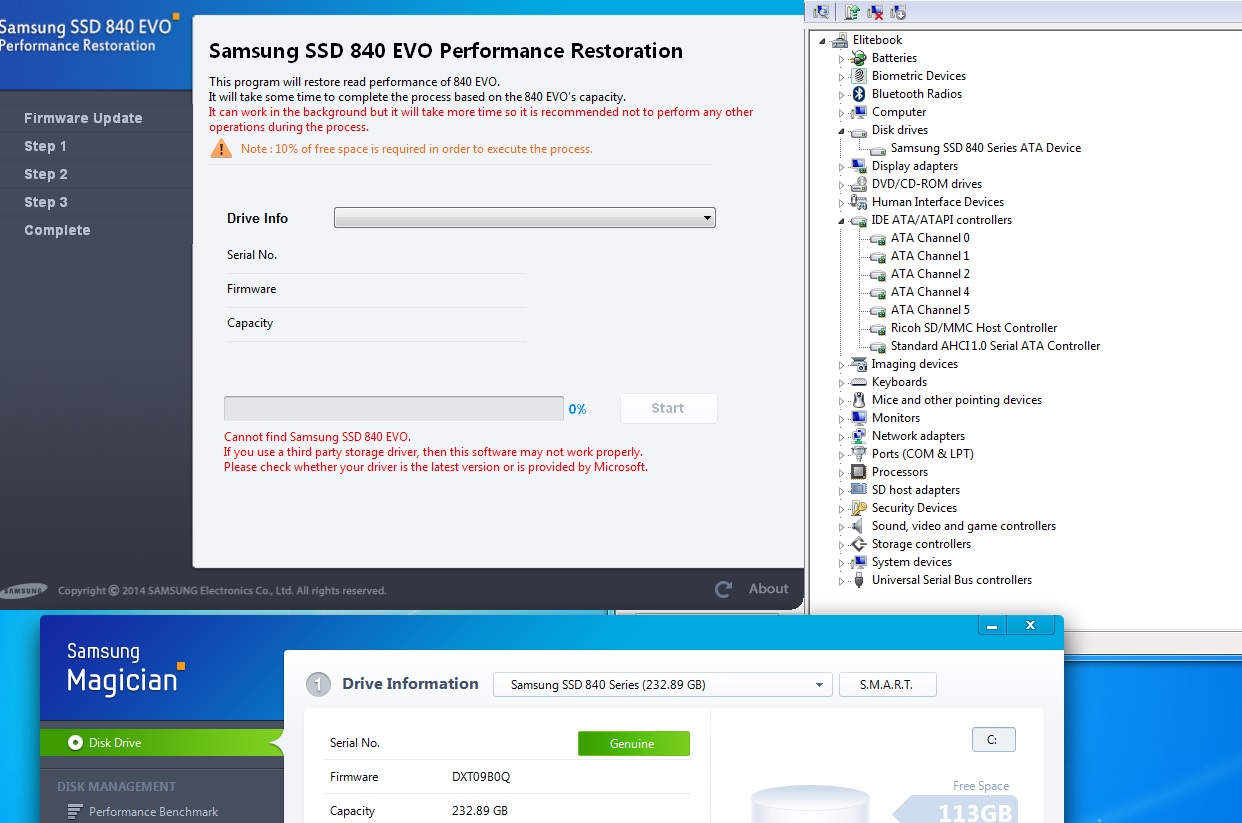Click the Sound, video and game controllers icon
This screenshot has width=1242, height=823.
click(x=858, y=526)
